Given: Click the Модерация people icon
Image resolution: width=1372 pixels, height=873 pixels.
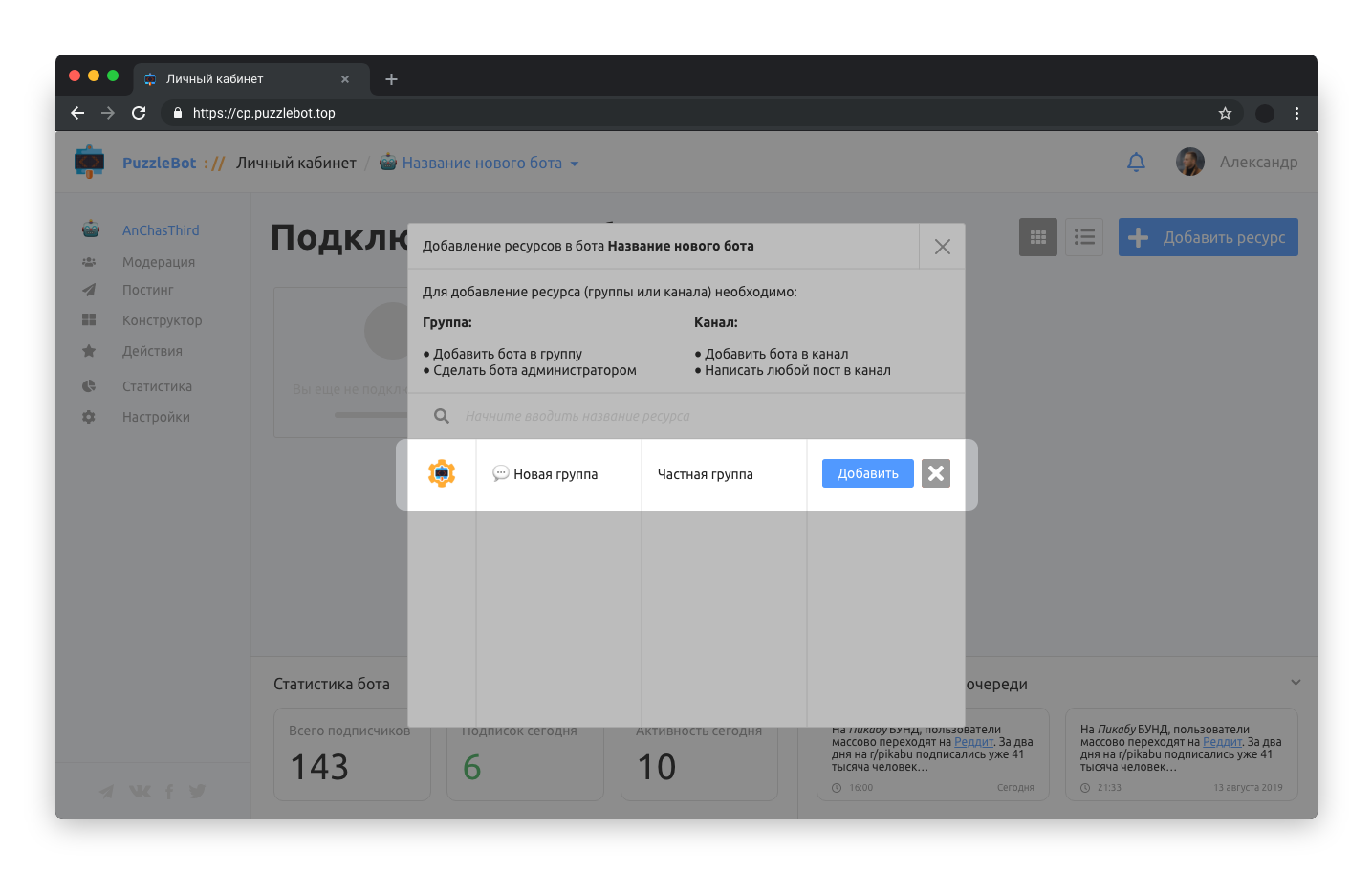Looking at the screenshot, I should tap(89, 262).
